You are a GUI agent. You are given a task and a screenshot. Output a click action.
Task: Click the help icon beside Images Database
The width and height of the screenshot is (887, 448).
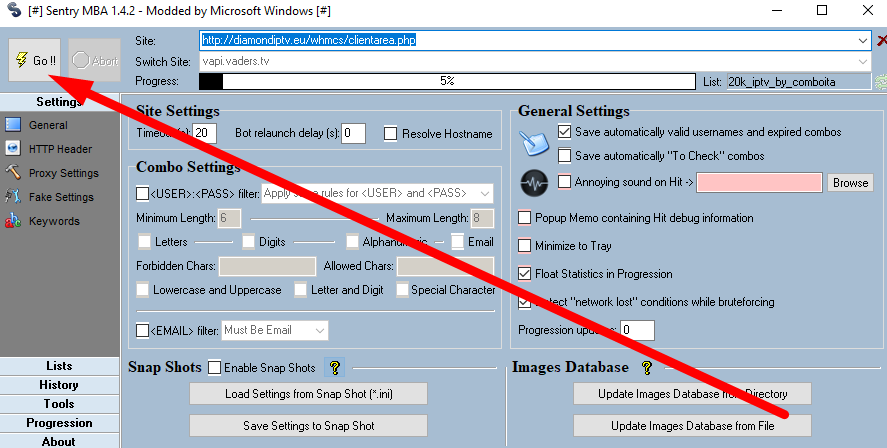(x=647, y=368)
